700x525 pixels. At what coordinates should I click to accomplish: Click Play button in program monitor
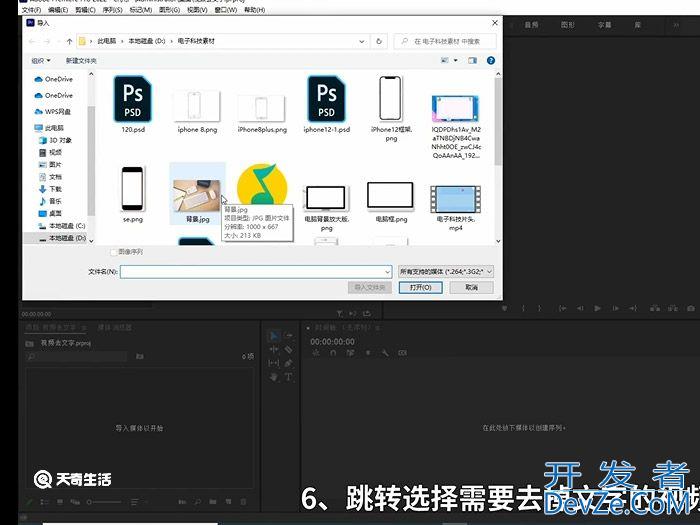[x=597, y=308]
